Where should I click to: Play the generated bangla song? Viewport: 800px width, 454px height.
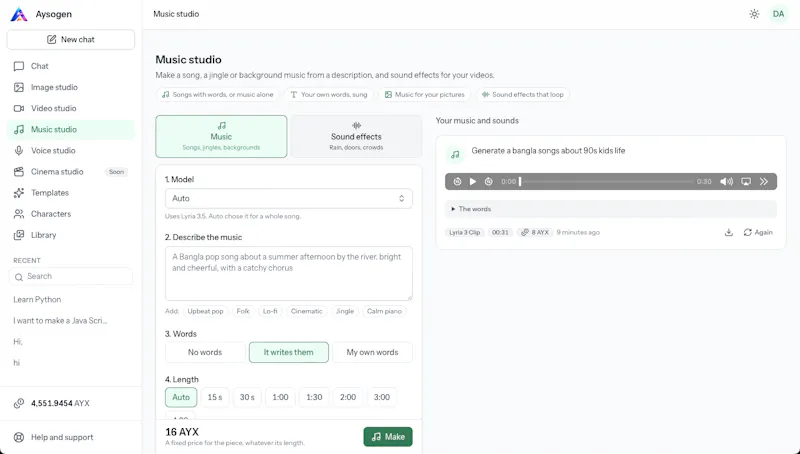pos(473,182)
